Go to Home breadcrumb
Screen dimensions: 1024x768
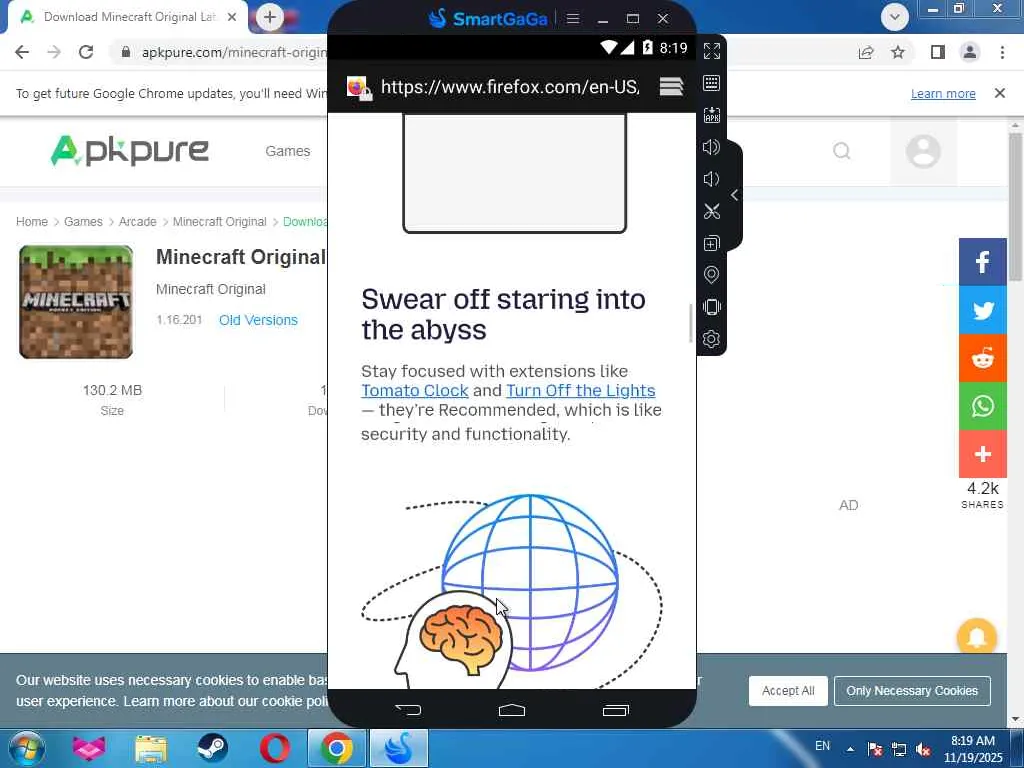coord(31,221)
